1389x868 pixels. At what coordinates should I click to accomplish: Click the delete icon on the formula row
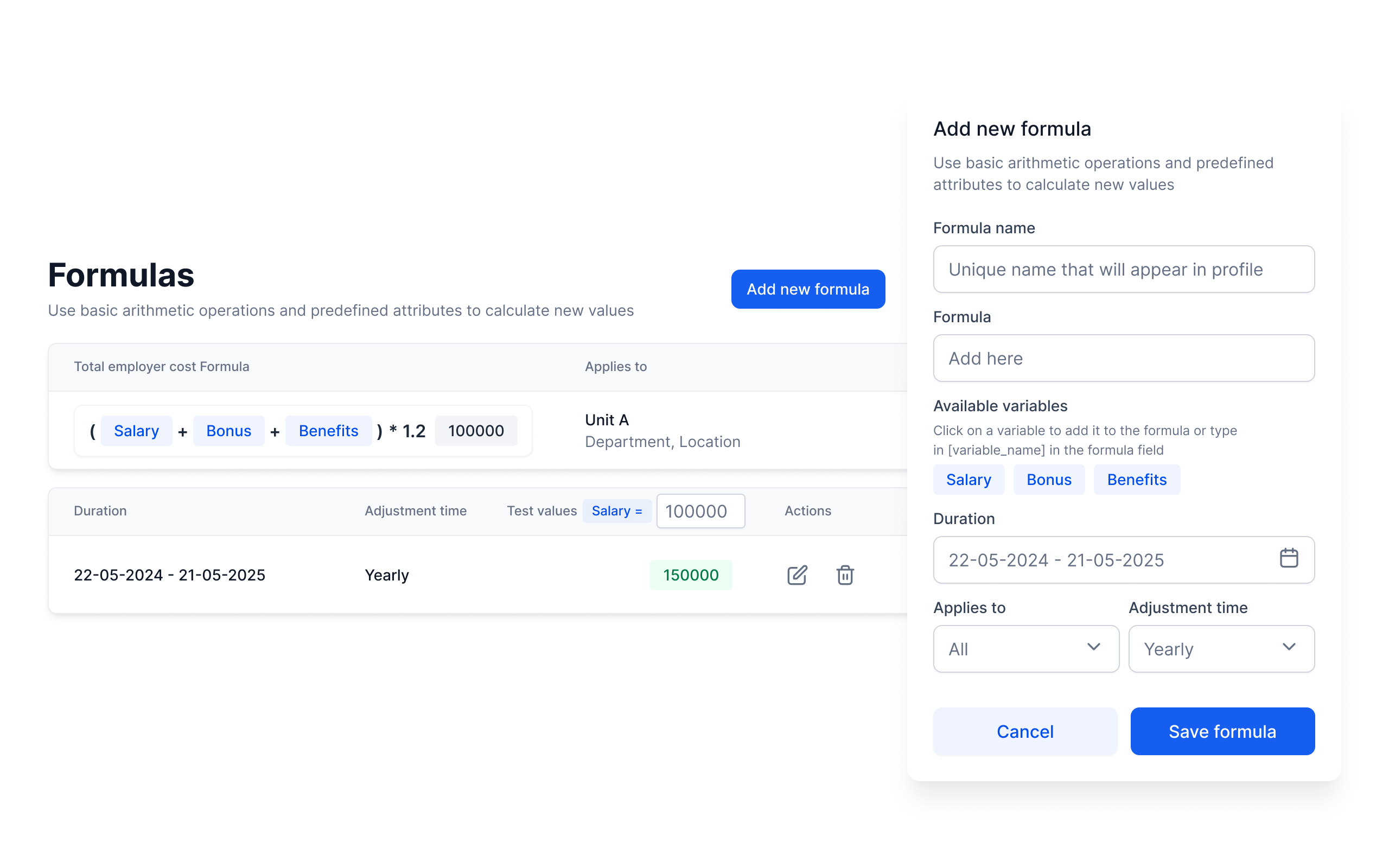[x=845, y=574]
